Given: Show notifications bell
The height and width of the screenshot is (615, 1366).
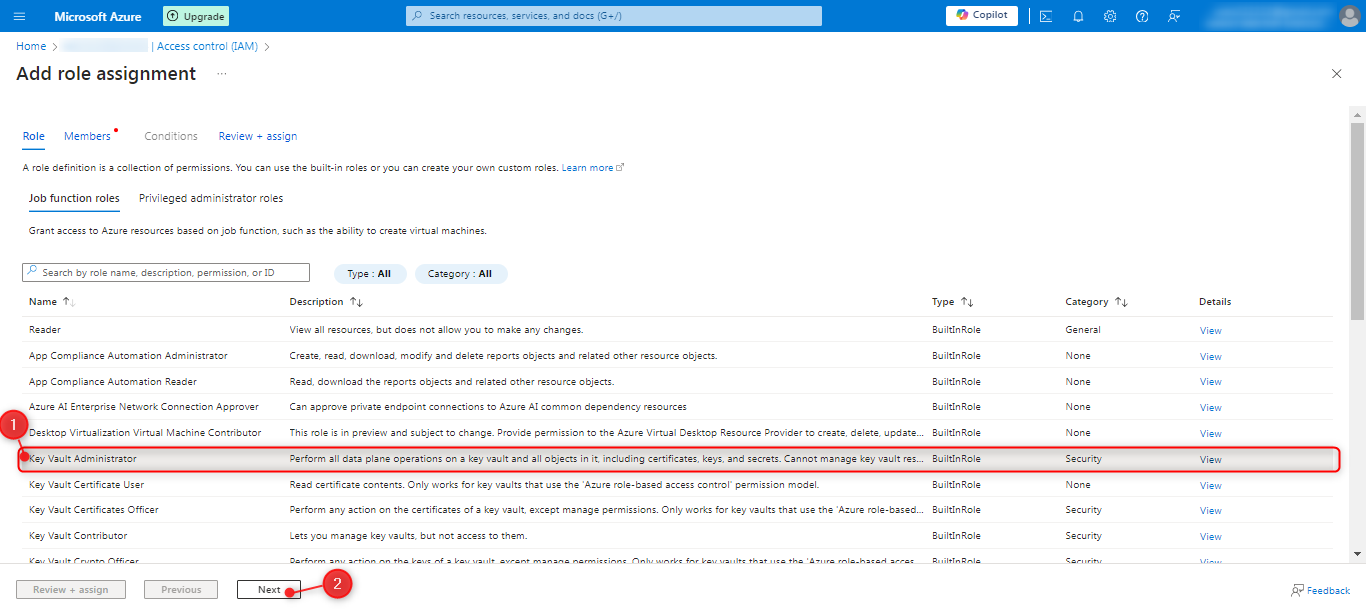Looking at the screenshot, I should click(x=1078, y=16).
